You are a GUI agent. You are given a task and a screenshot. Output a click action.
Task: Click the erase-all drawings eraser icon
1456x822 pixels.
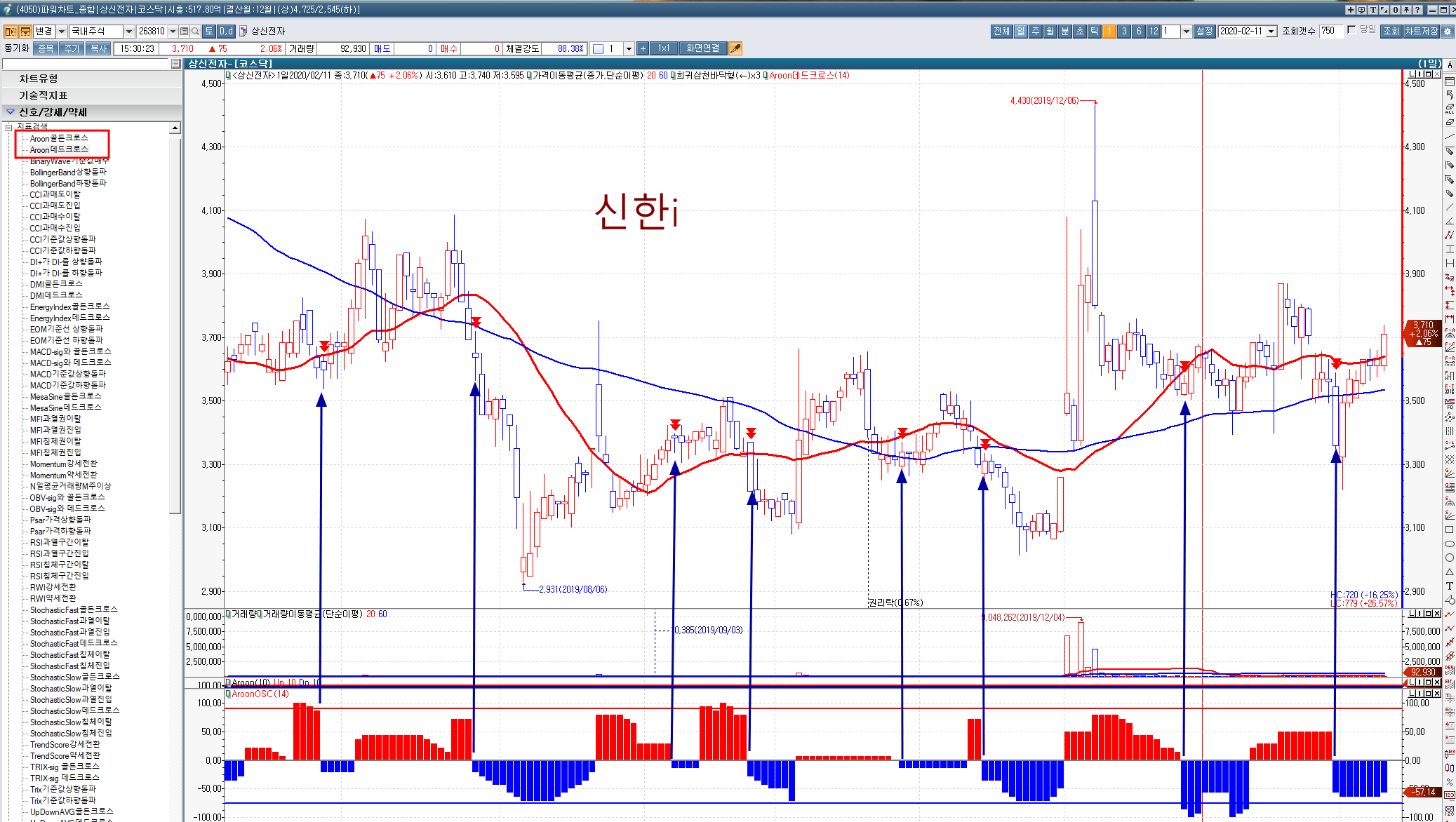click(x=1450, y=108)
